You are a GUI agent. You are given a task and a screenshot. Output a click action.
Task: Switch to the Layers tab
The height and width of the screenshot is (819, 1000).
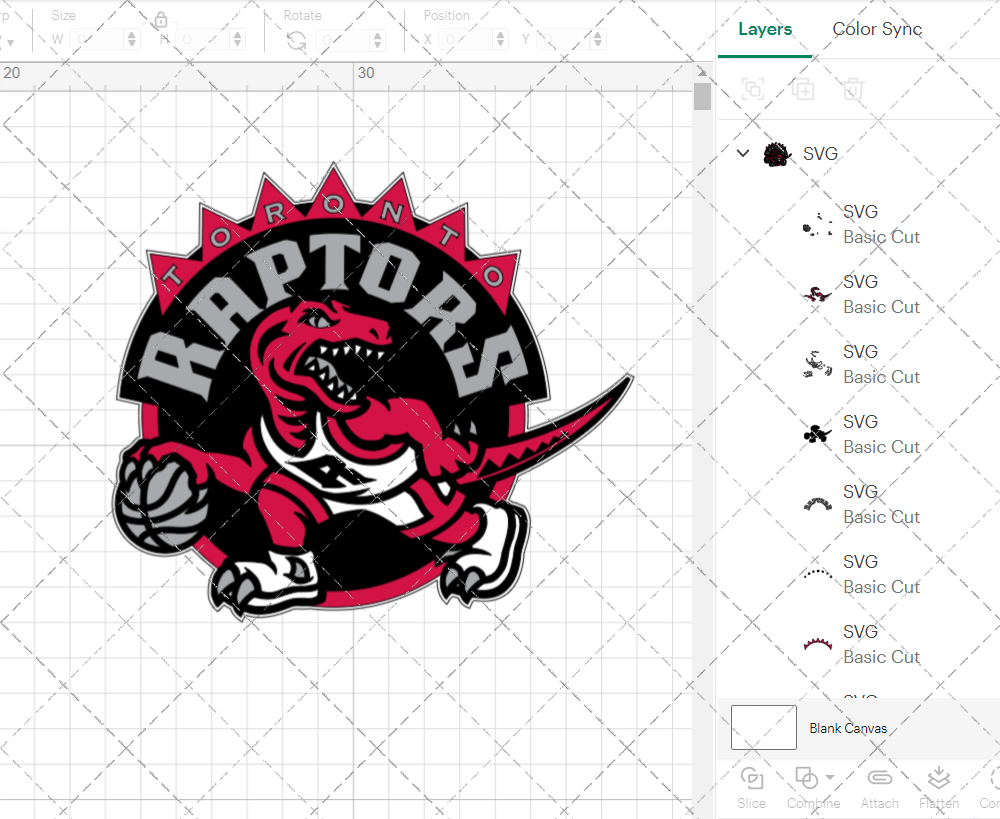tap(765, 29)
